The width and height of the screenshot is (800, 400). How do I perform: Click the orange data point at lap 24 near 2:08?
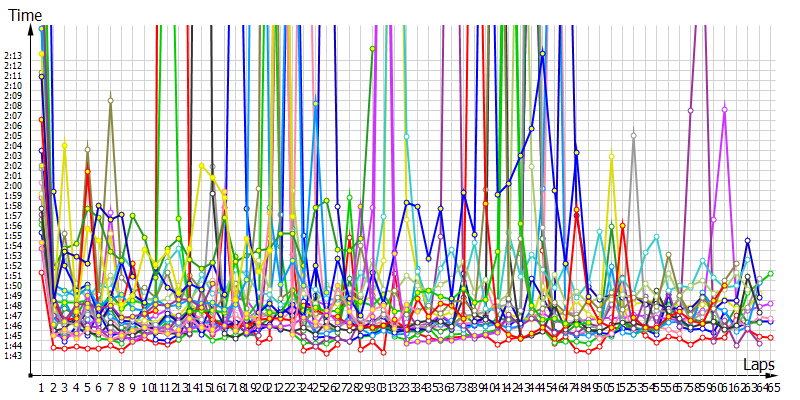click(316, 102)
